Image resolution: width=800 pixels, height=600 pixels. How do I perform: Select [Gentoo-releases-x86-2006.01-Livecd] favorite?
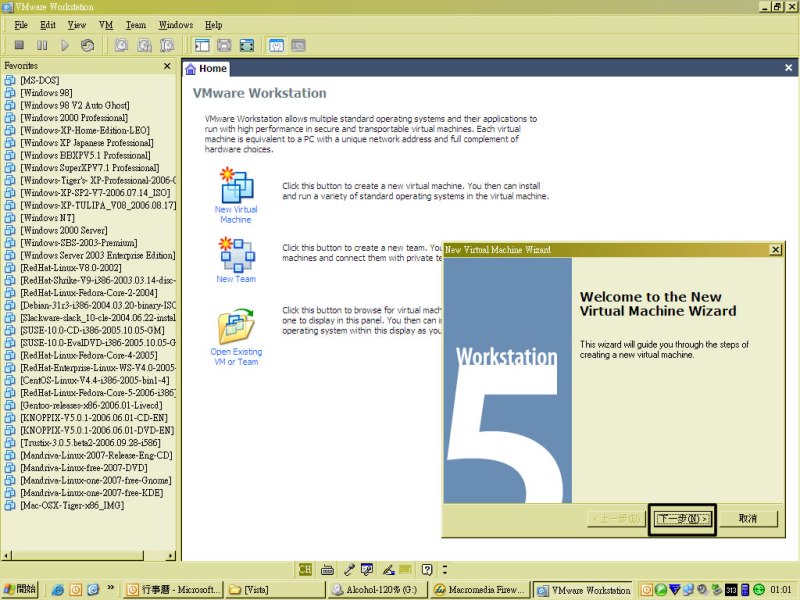[91, 405]
